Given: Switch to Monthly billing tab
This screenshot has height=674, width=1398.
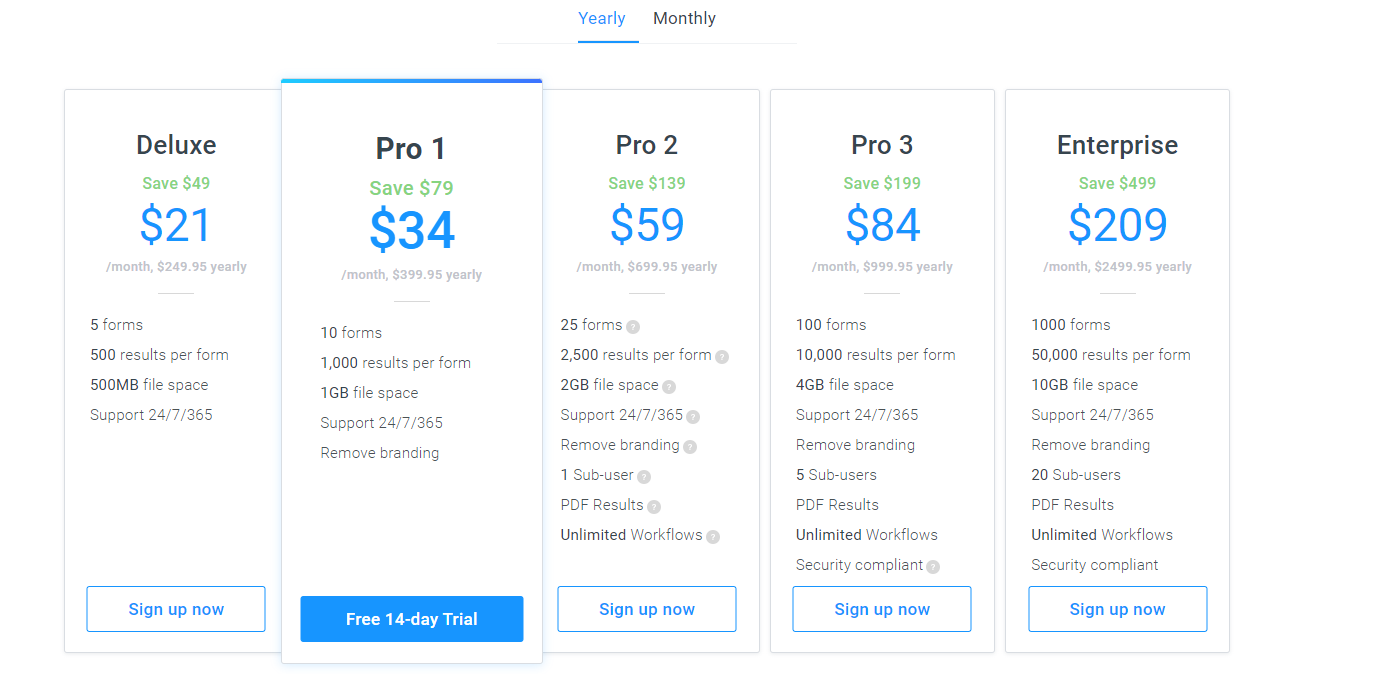Looking at the screenshot, I should point(684,18).
